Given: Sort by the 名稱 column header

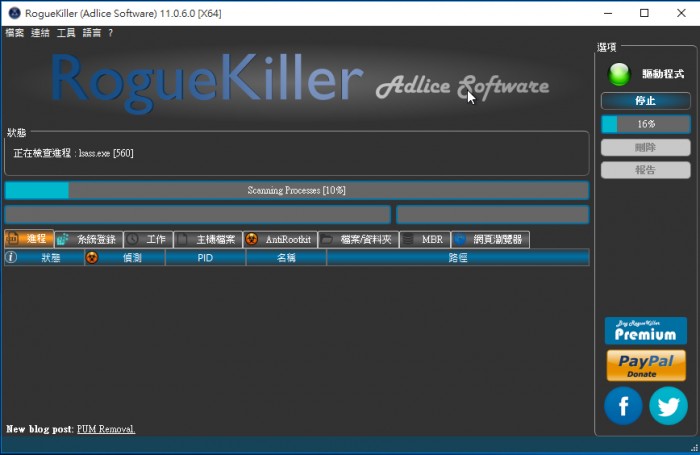Looking at the screenshot, I should [286, 258].
